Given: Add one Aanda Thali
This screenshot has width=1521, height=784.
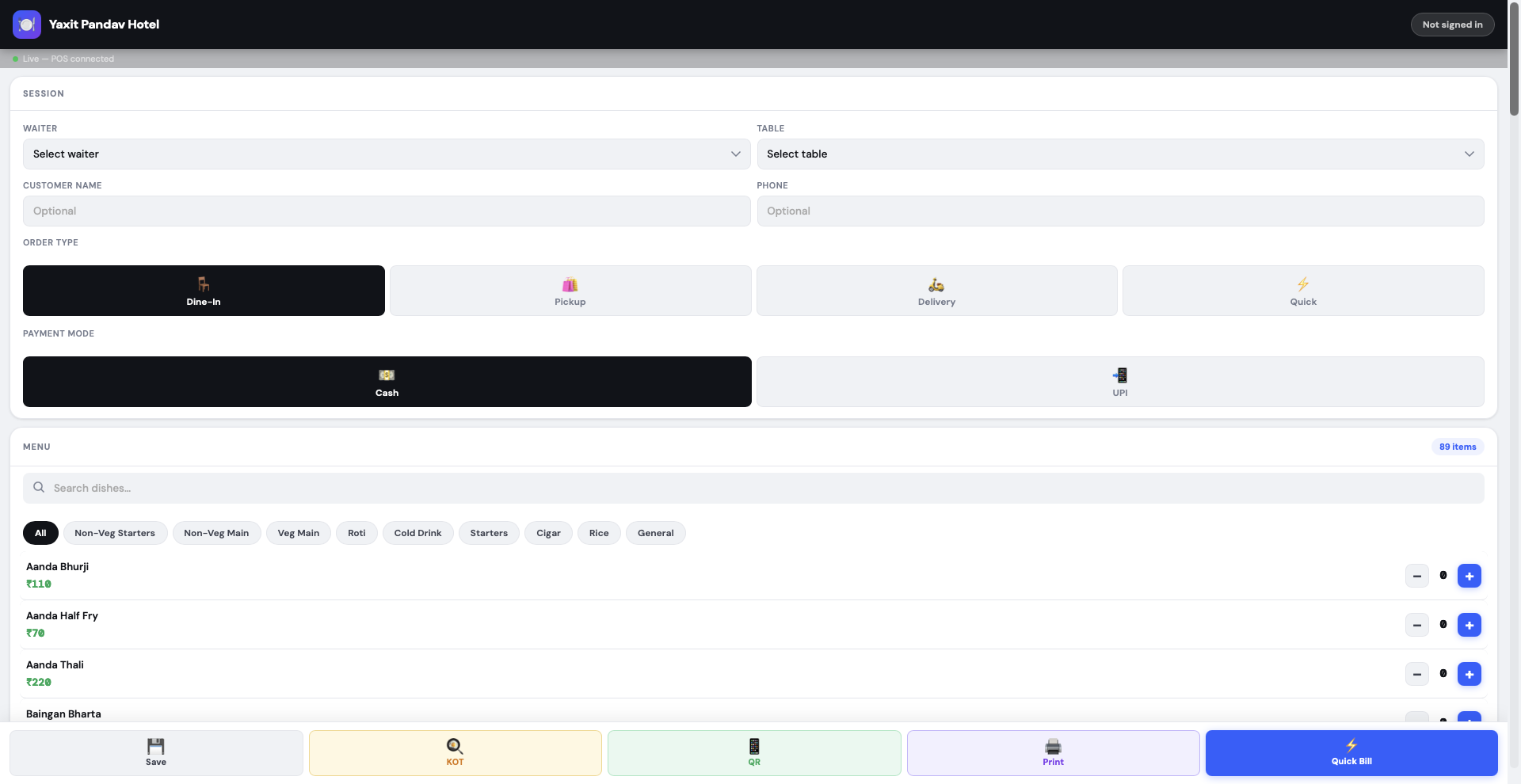Looking at the screenshot, I should coord(1469,674).
